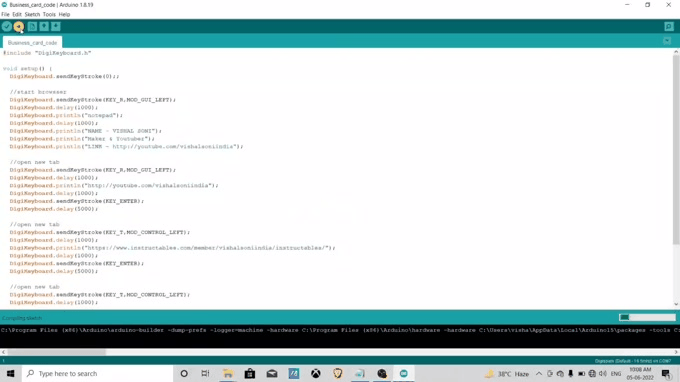Click the instructables.com URL line

pyautogui.click(x=172, y=248)
